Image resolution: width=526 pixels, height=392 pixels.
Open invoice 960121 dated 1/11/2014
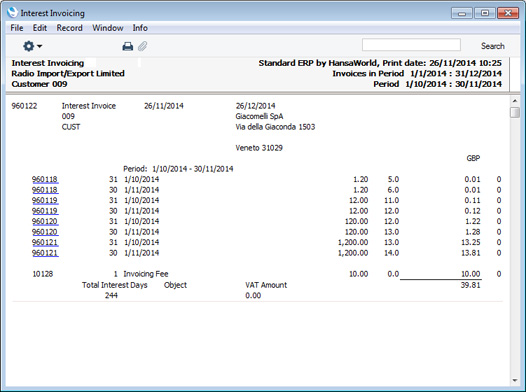[x=45, y=253]
